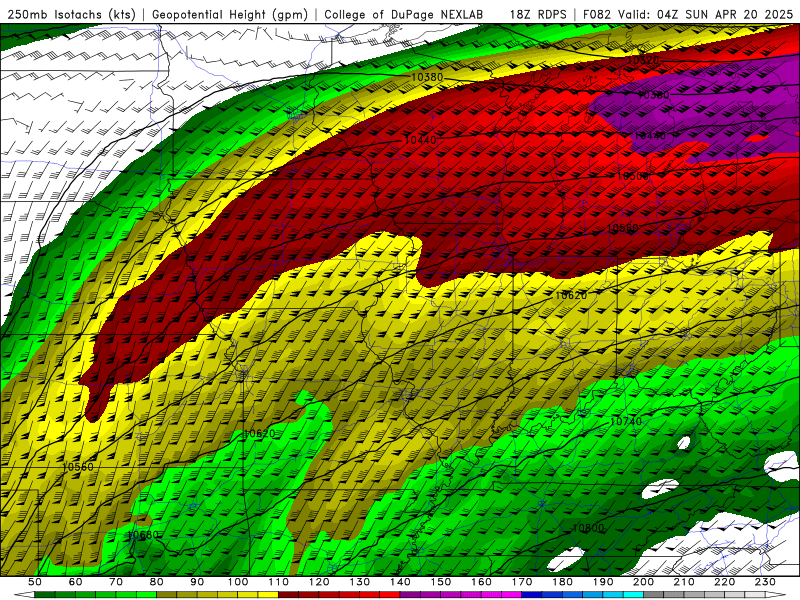
Task: Click the 10560 contour label in olive shading
Action: click(78, 467)
